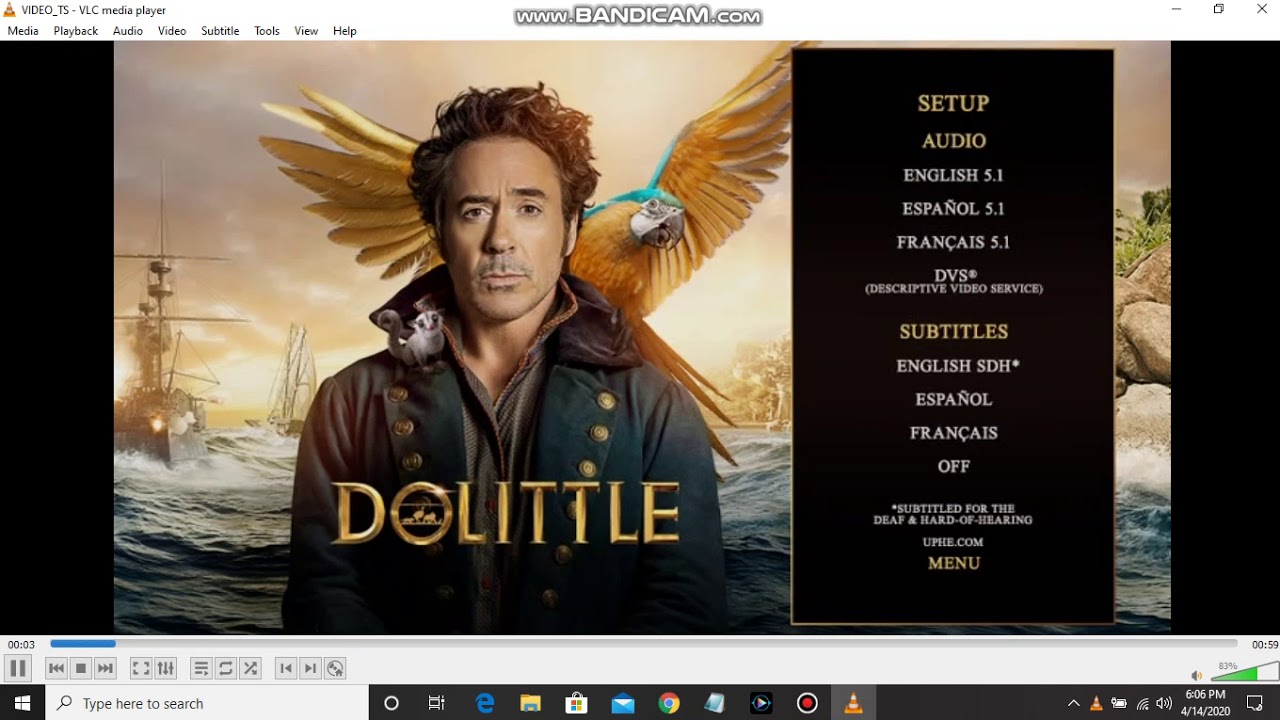Open Task View on taskbar

coord(437,703)
